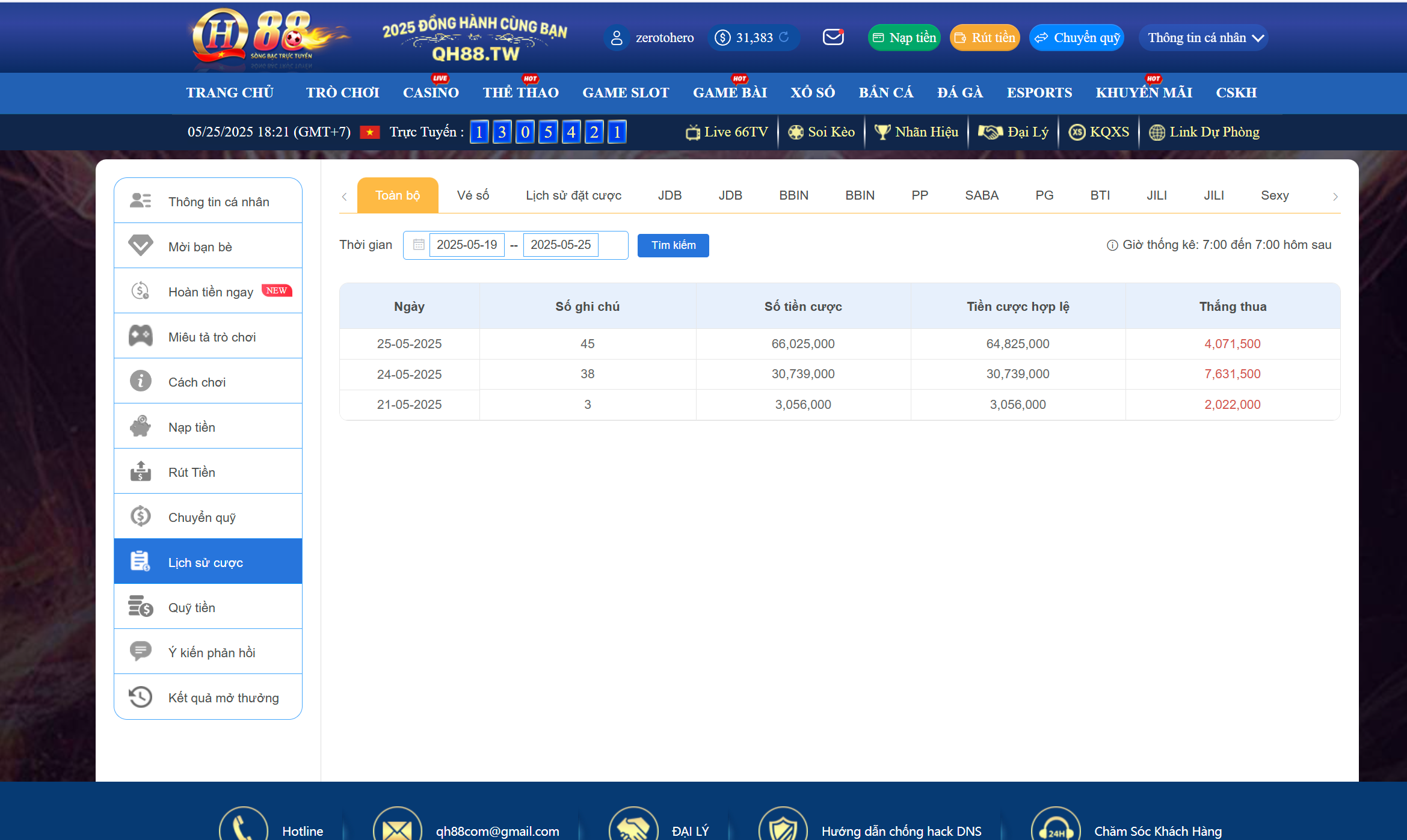The image size is (1407, 840).
Task: Click the Link Dự Phòng globe icon
Action: [x=1156, y=132]
